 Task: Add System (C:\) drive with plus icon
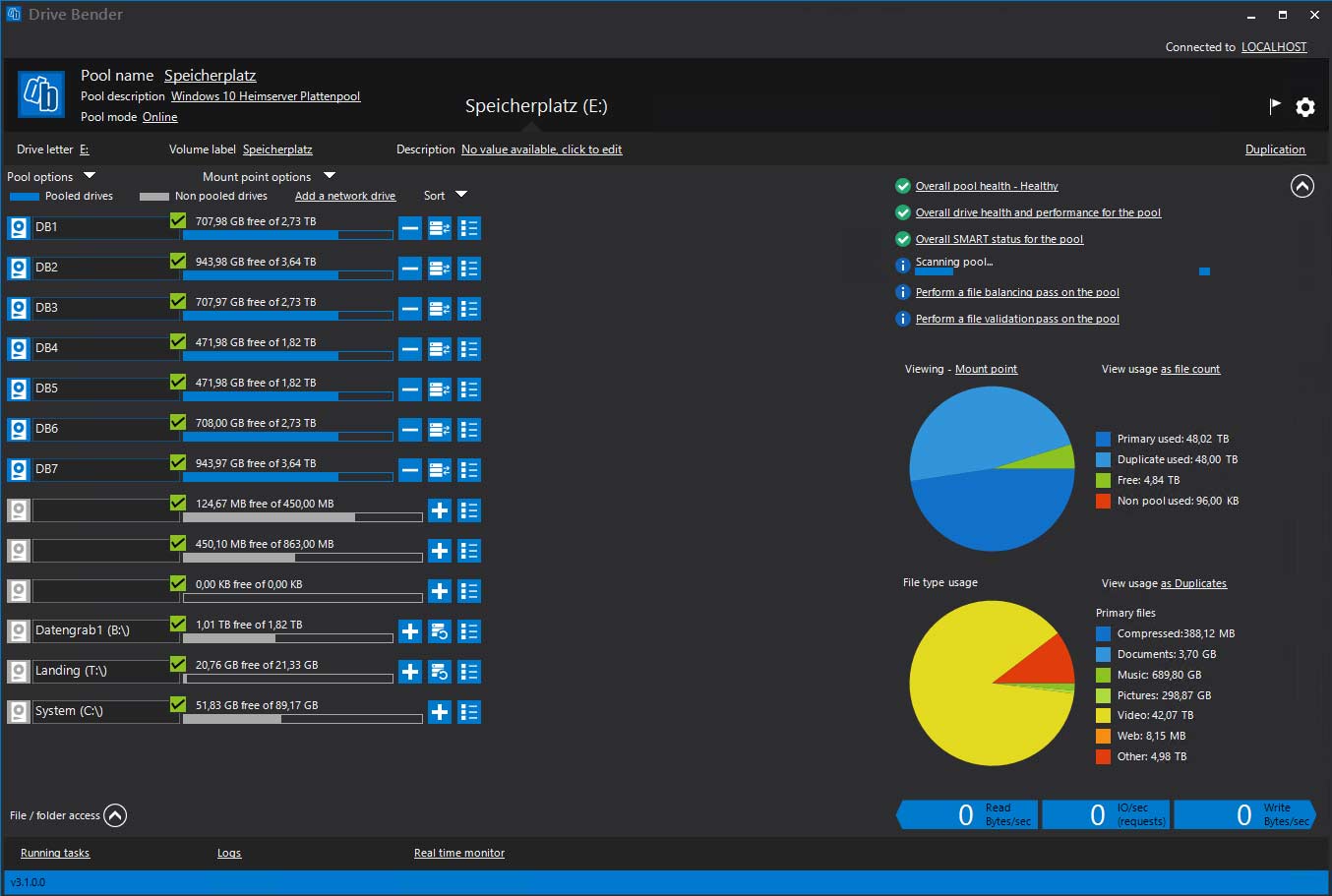click(440, 712)
